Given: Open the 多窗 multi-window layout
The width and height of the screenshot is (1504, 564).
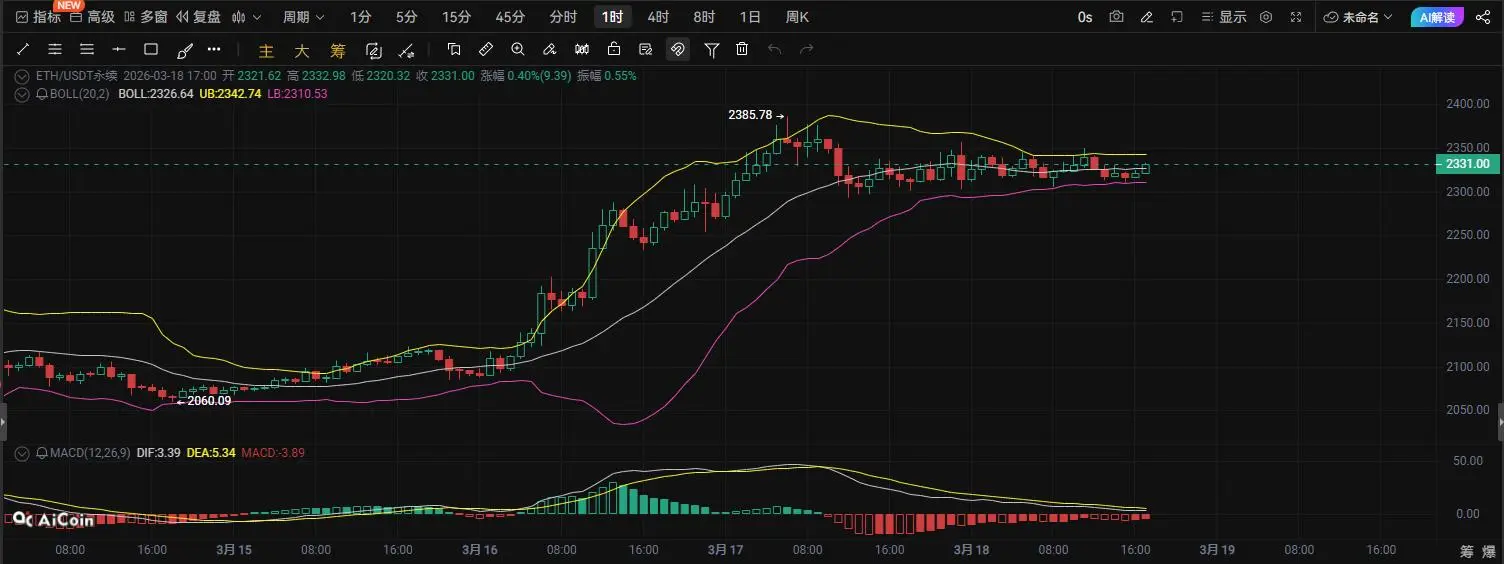Looking at the screenshot, I should 145,17.
